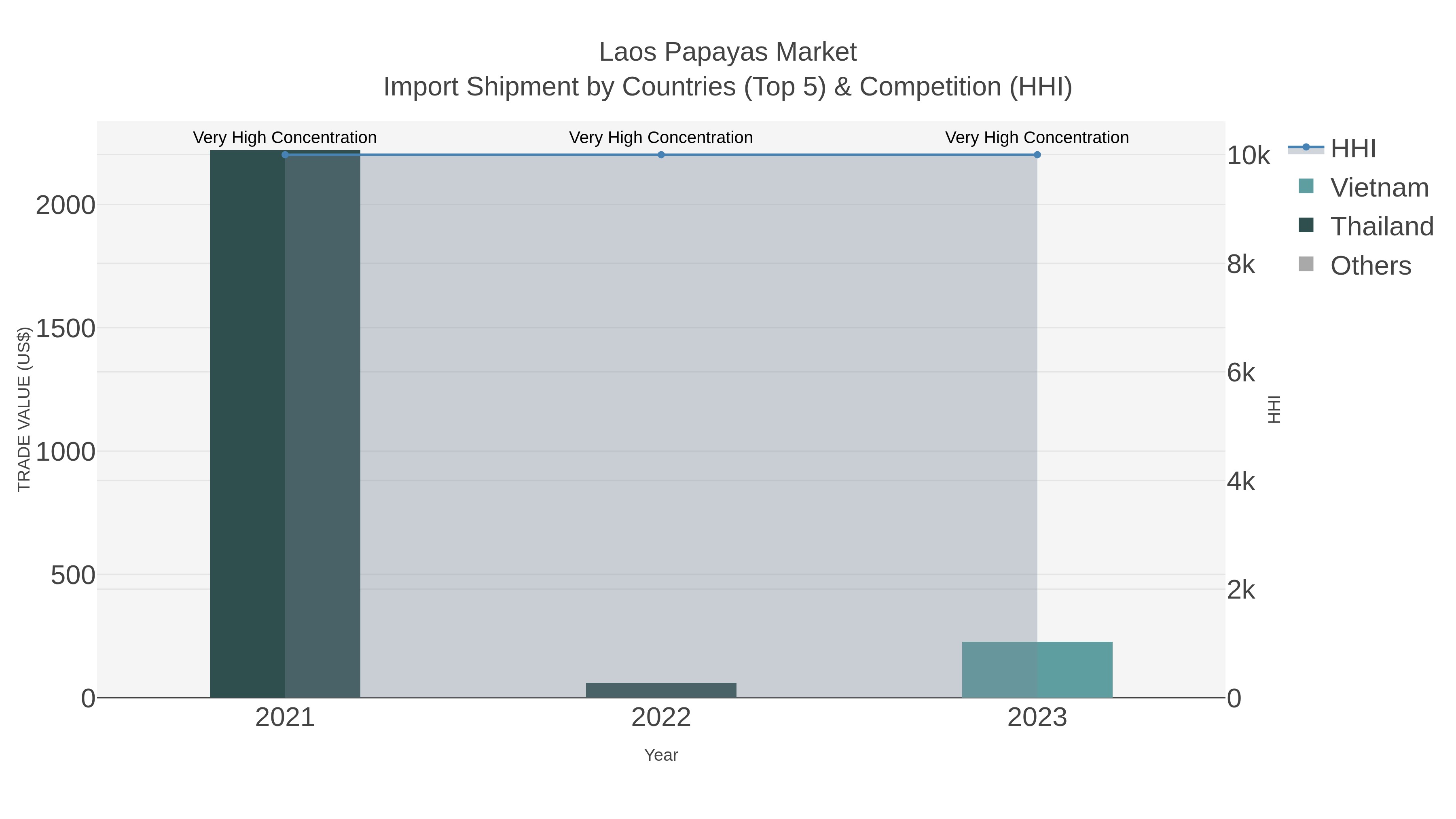The width and height of the screenshot is (1456, 819).
Task: Click the Thailand dark green swatch
Action: pyautogui.click(x=1306, y=225)
